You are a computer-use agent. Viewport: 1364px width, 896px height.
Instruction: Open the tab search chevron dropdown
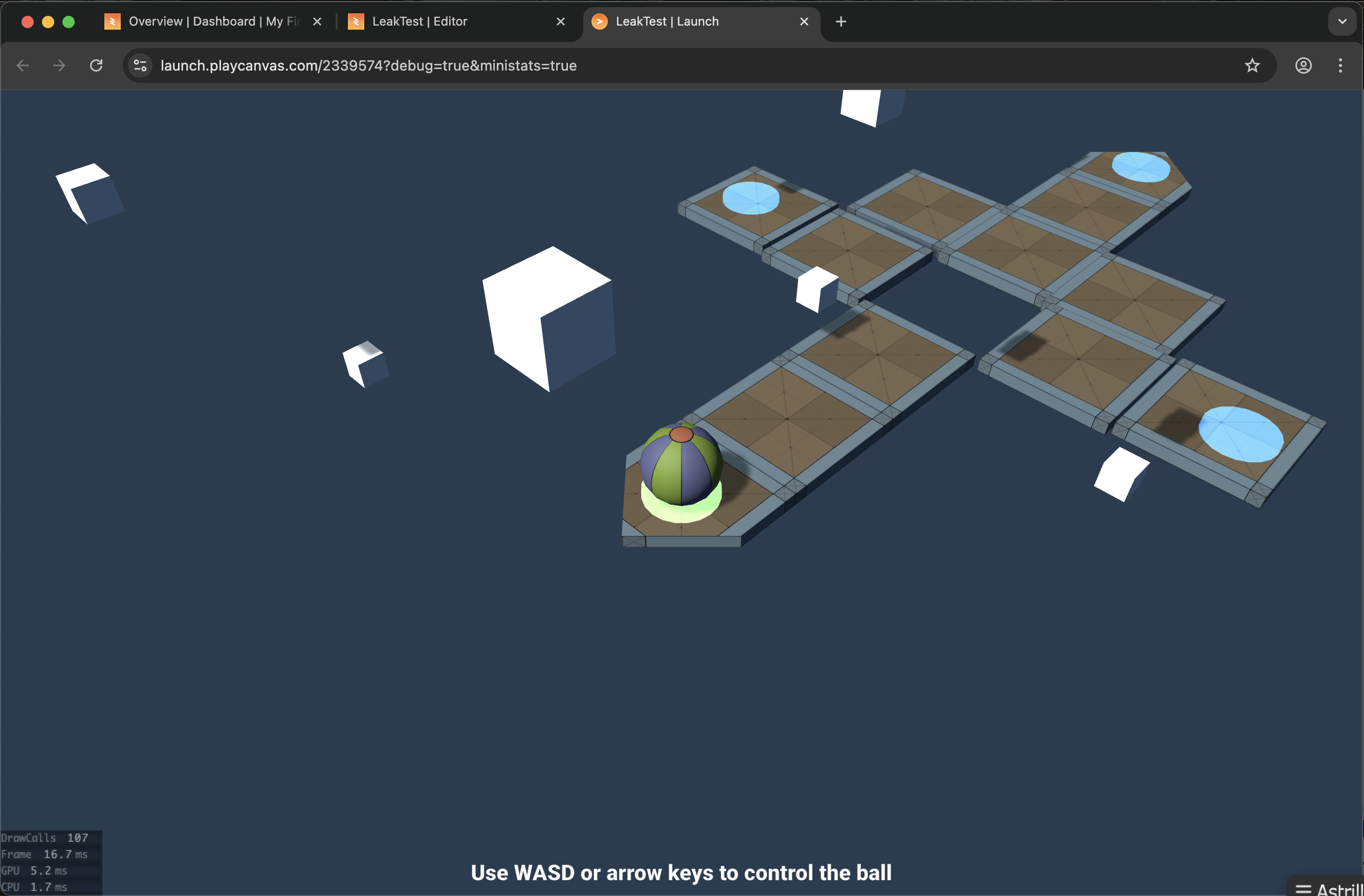pyautogui.click(x=1342, y=21)
